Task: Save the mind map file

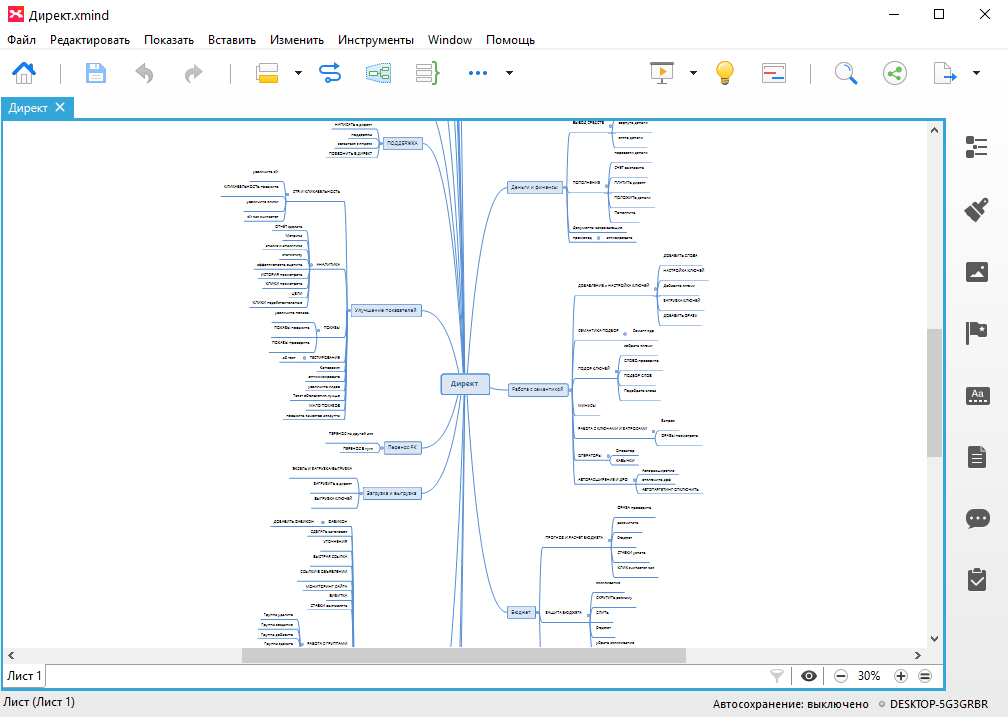Action: (96, 73)
